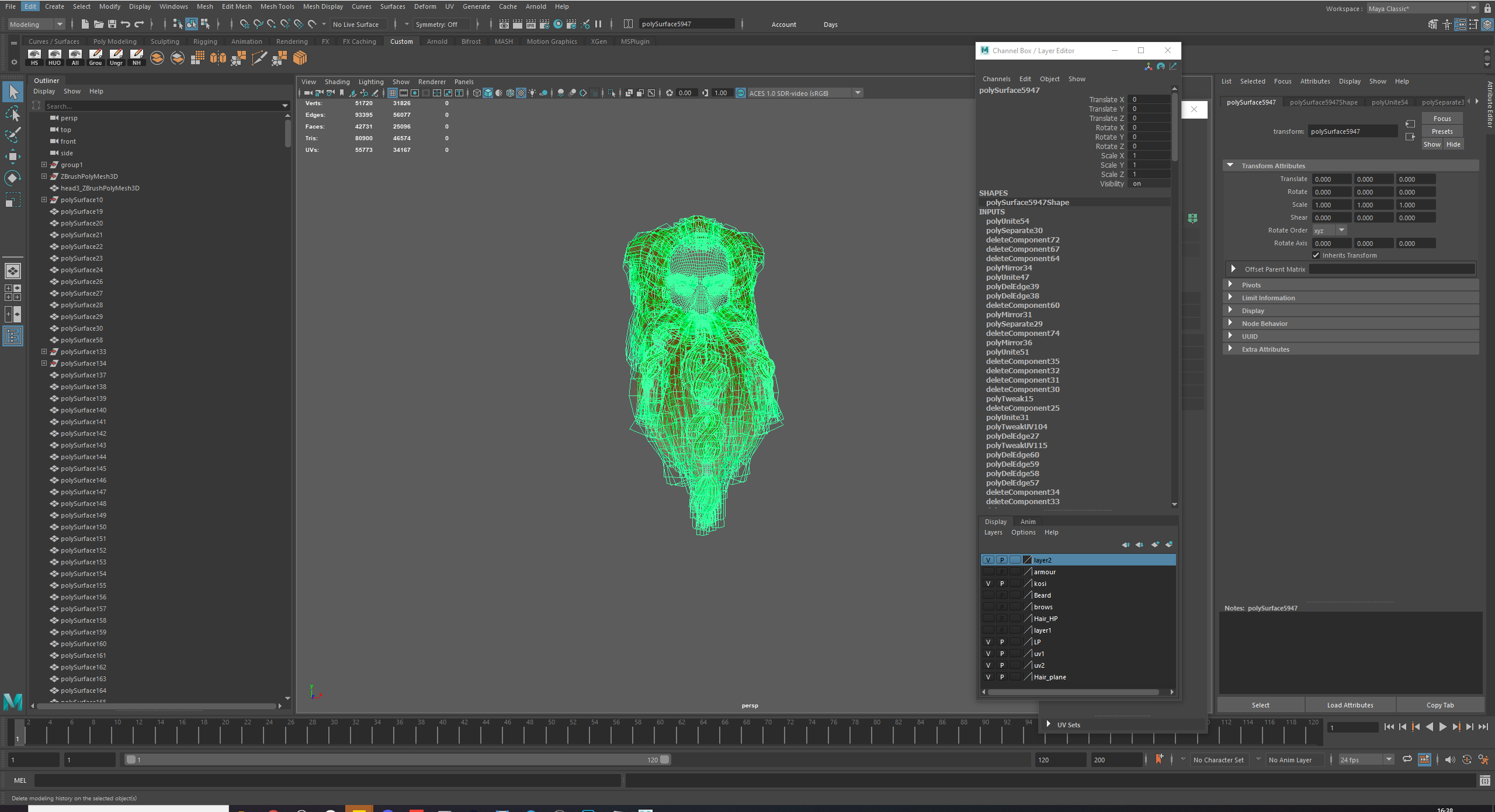Image resolution: width=1495 pixels, height=812 pixels.
Task: Click the IPR render icon
Action: coord(531,24)
